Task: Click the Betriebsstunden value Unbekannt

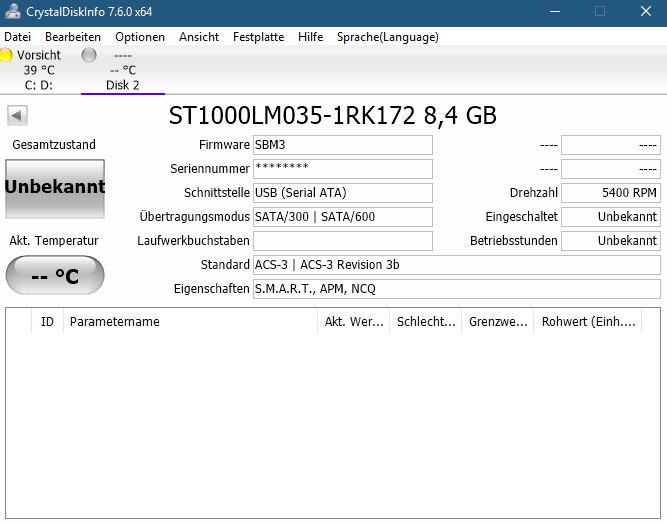Action: (611, 241)
